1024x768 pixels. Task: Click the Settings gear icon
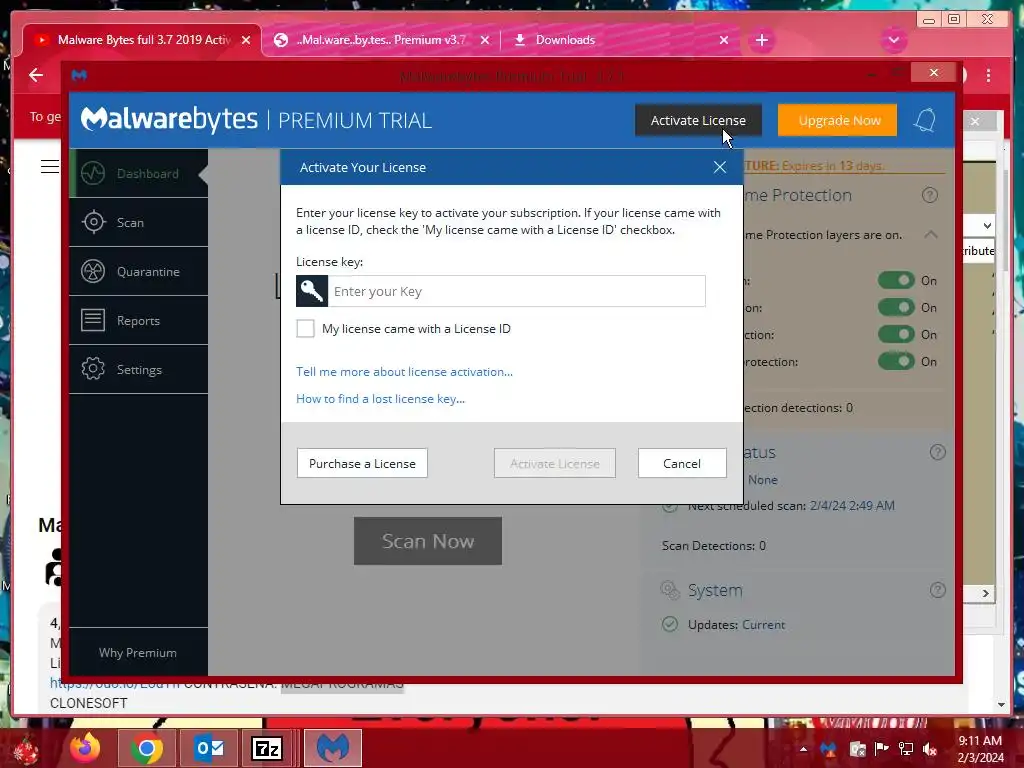pyautogui.click(x=93, y=369)
